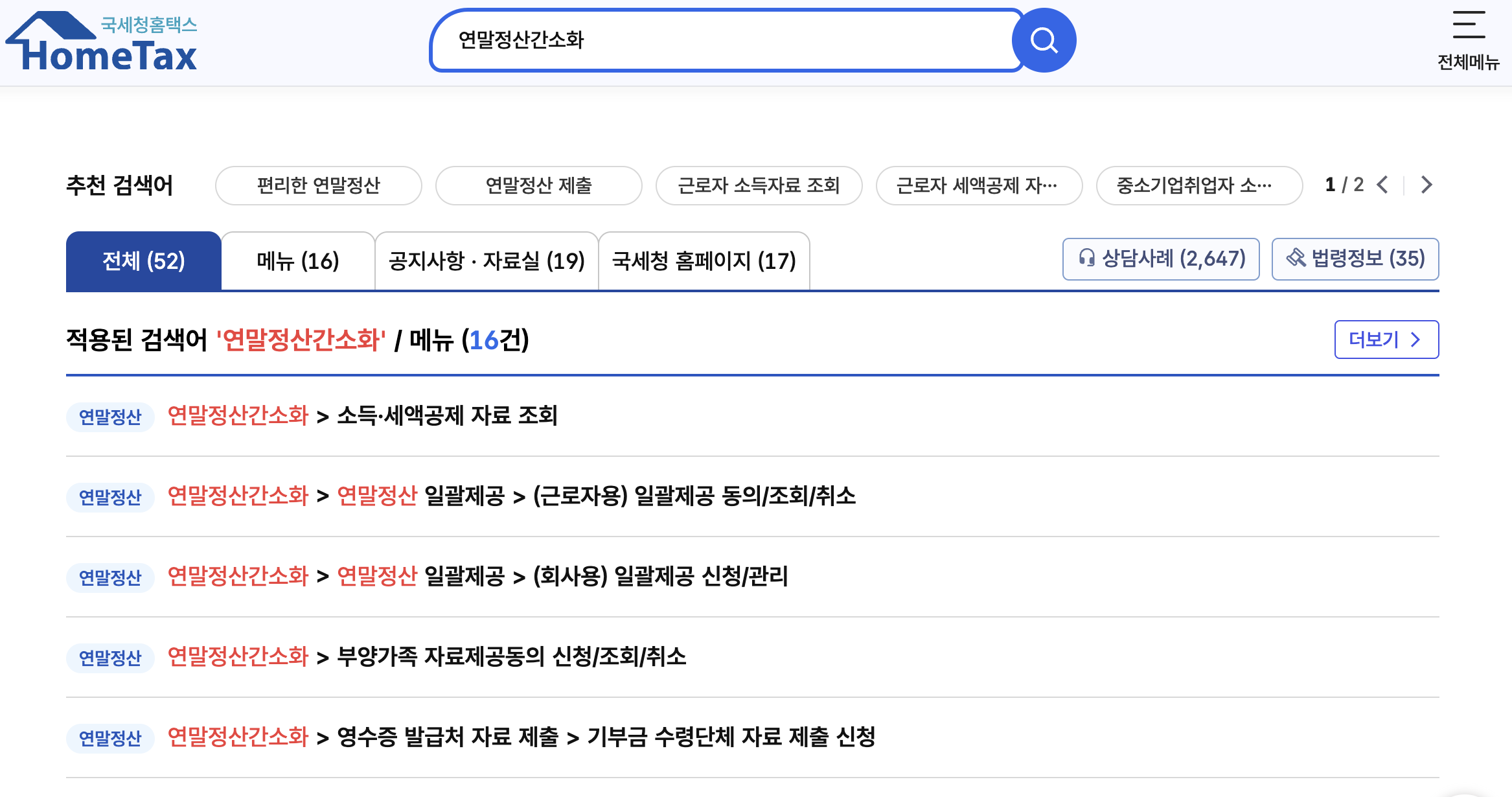The image size is (1512, 797).
Task: Click the magnifier search button
Action: click(x=1044, y=40)
